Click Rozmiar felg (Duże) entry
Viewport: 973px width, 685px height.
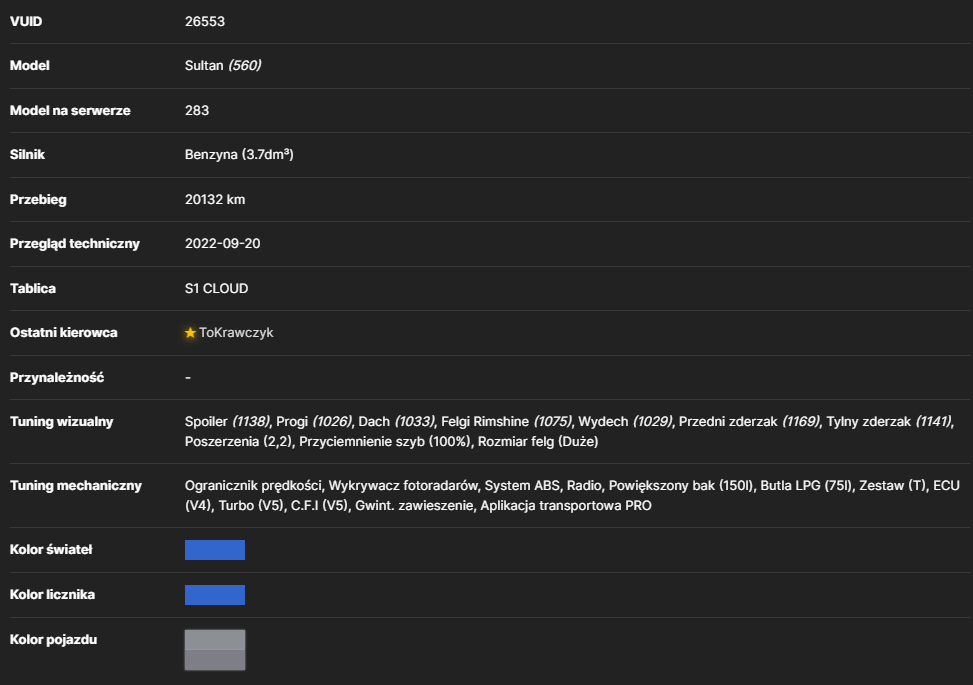click(538, 441)
